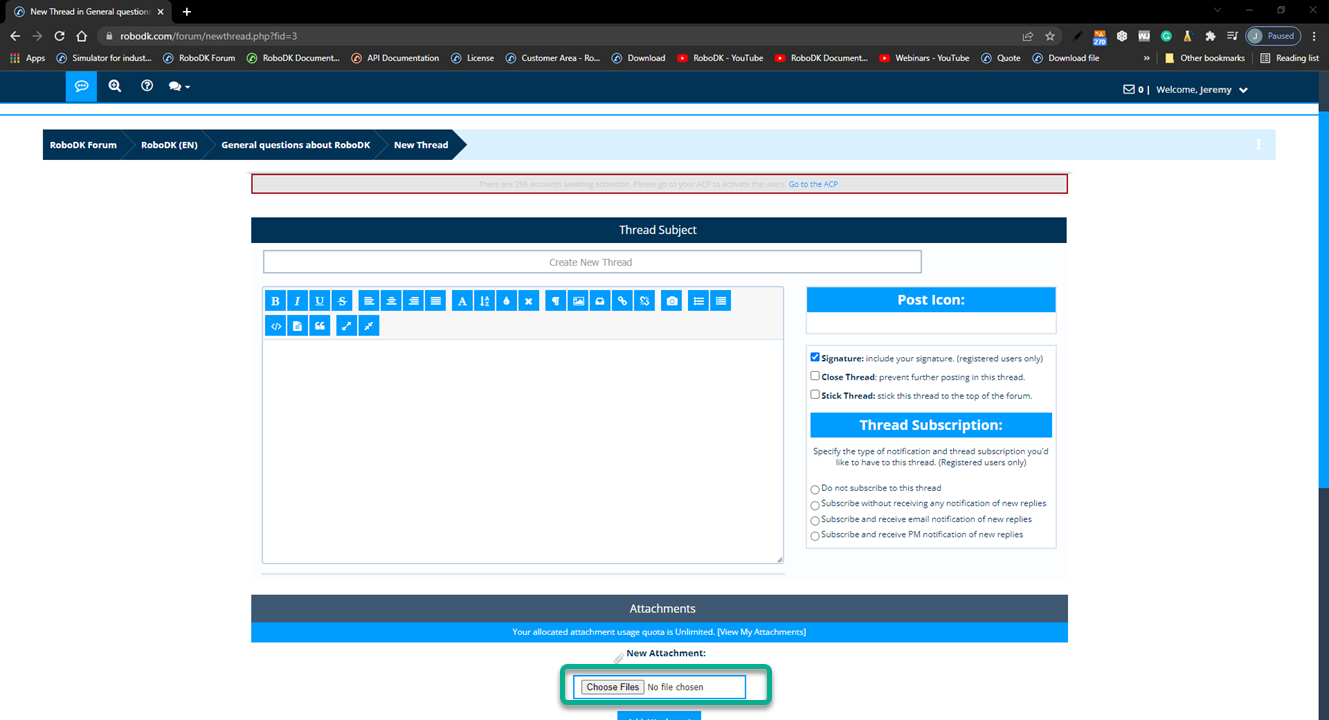Click the New Thread breadcrumb

tap(421, 145)
